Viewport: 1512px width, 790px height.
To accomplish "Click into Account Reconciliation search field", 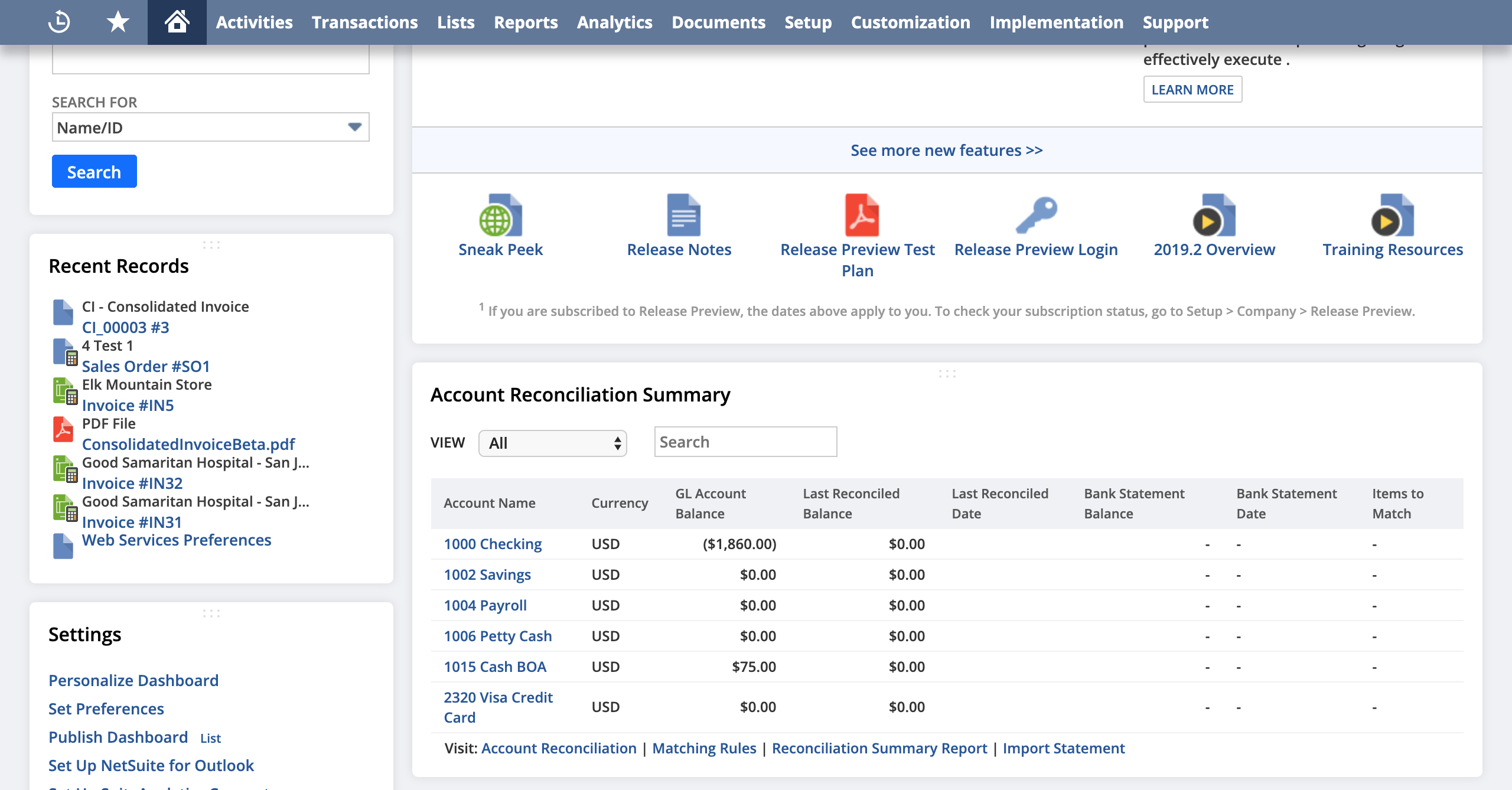I will click(745, 442).
